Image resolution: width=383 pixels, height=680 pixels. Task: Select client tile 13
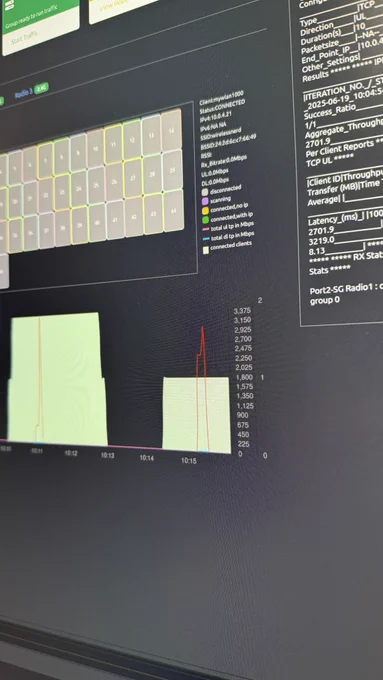click(151, 135)
